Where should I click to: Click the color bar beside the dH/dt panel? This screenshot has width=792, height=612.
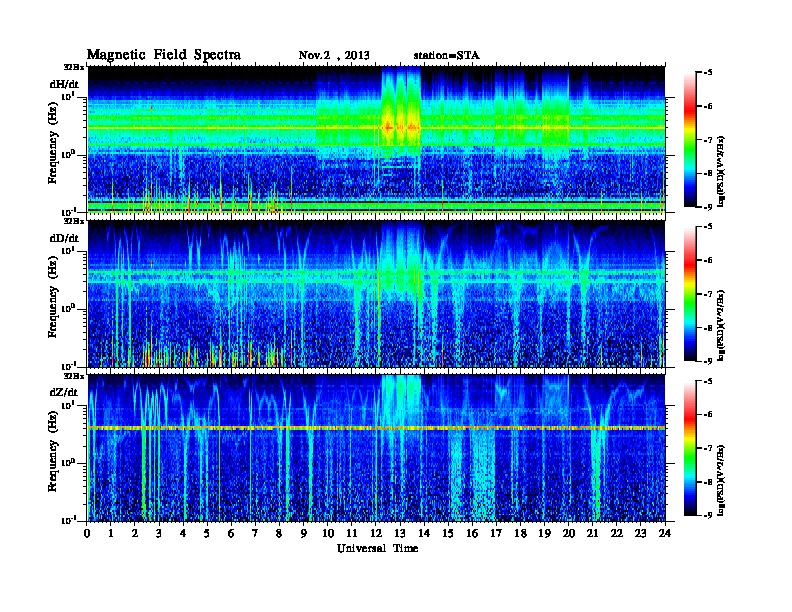[x=690, y=139]
